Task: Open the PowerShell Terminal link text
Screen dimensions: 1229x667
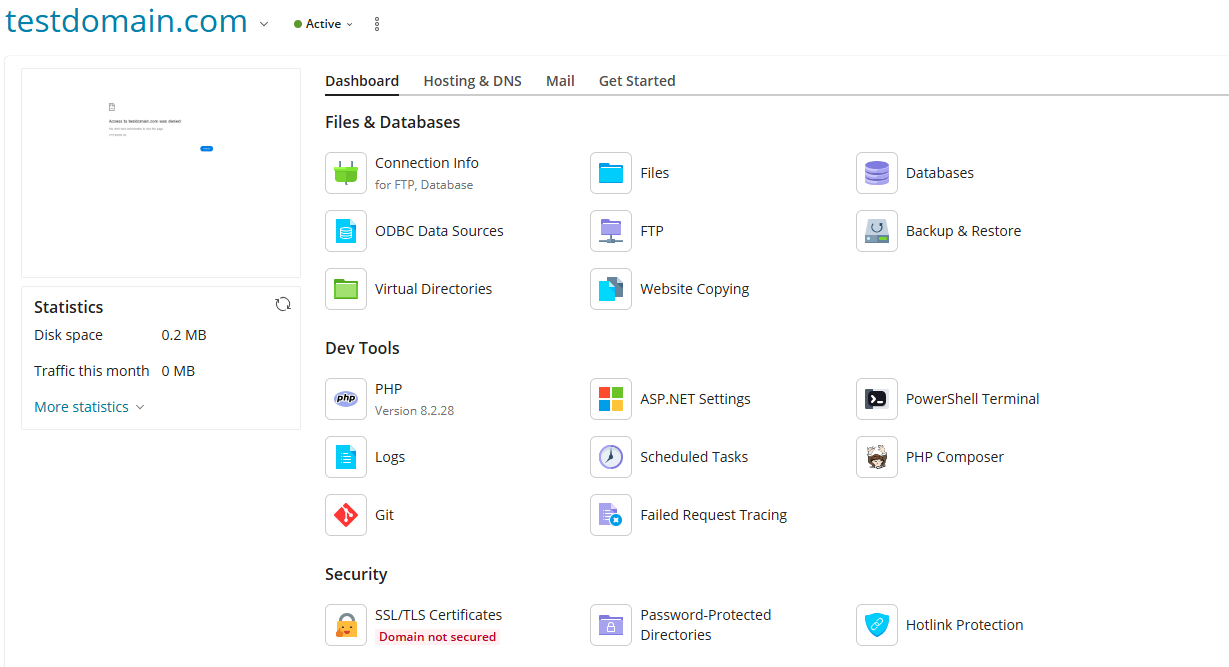Action: 973,399
